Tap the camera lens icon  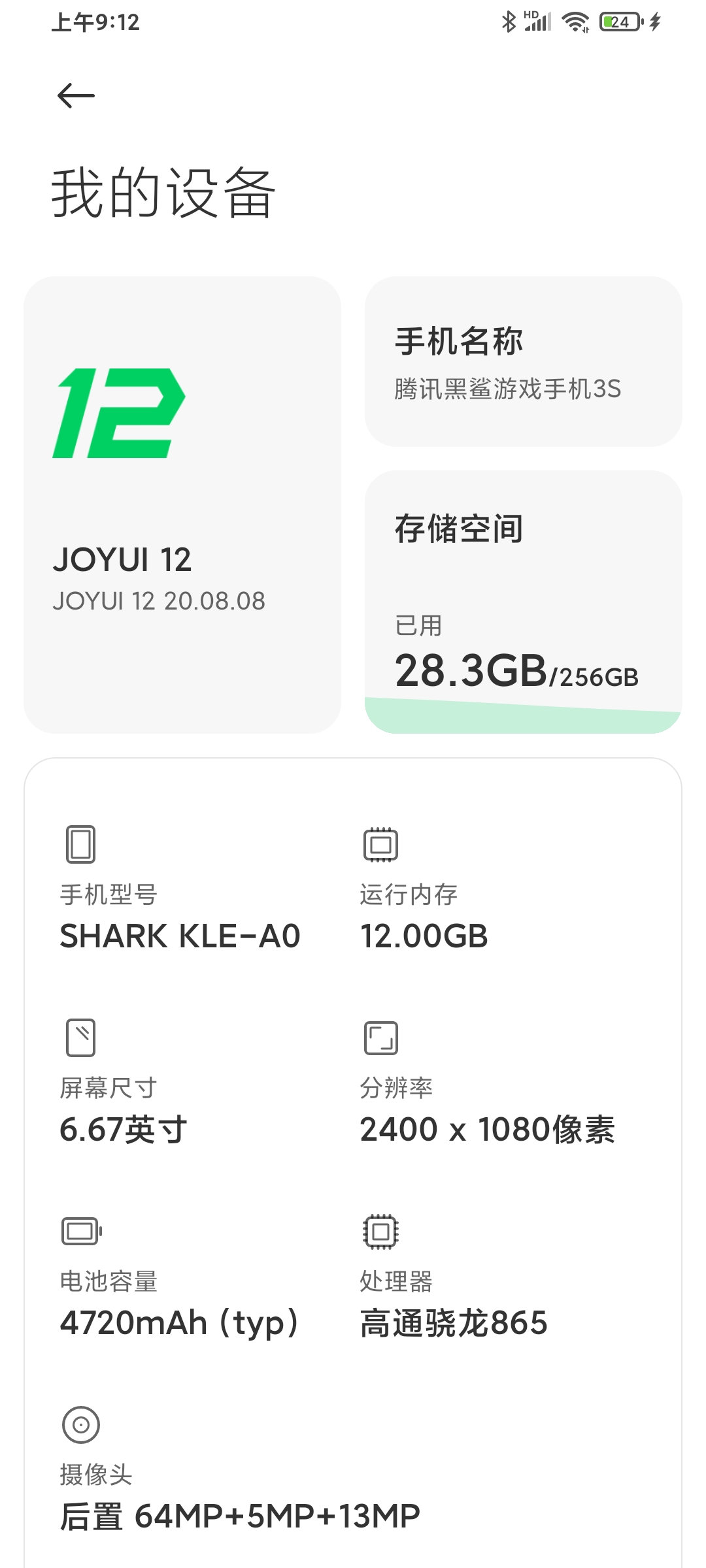pos(81,1424)
